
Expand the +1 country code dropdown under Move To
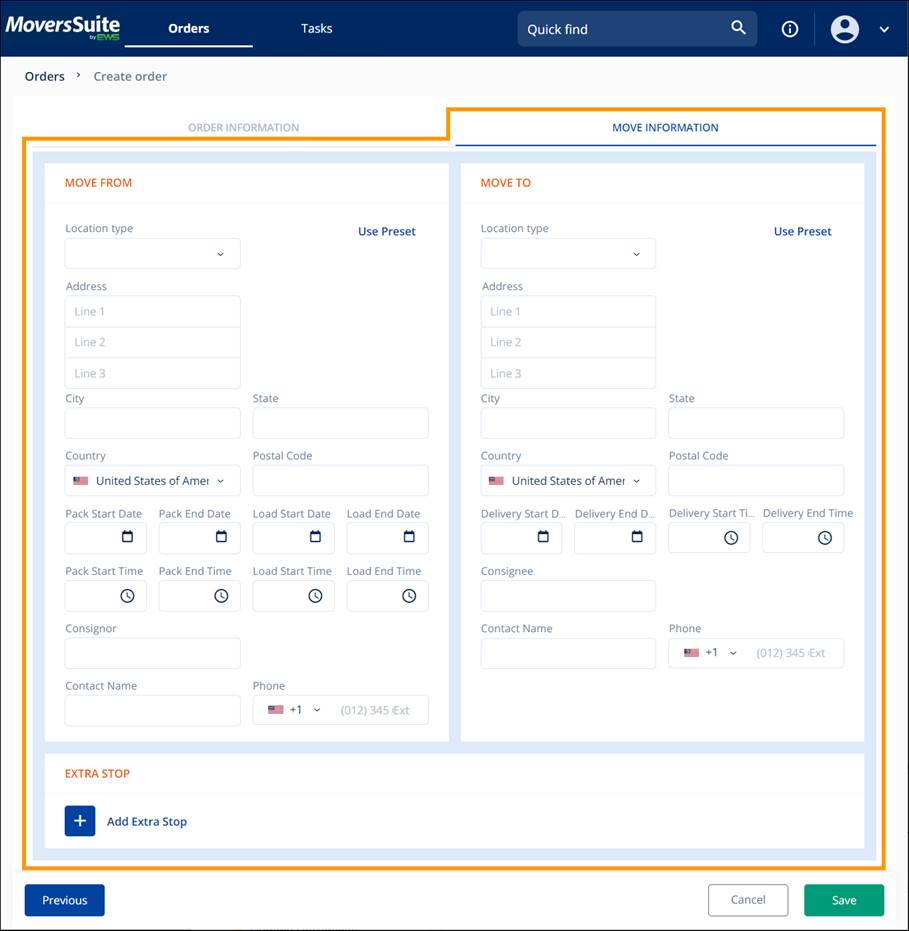click(x=733, y=652)
